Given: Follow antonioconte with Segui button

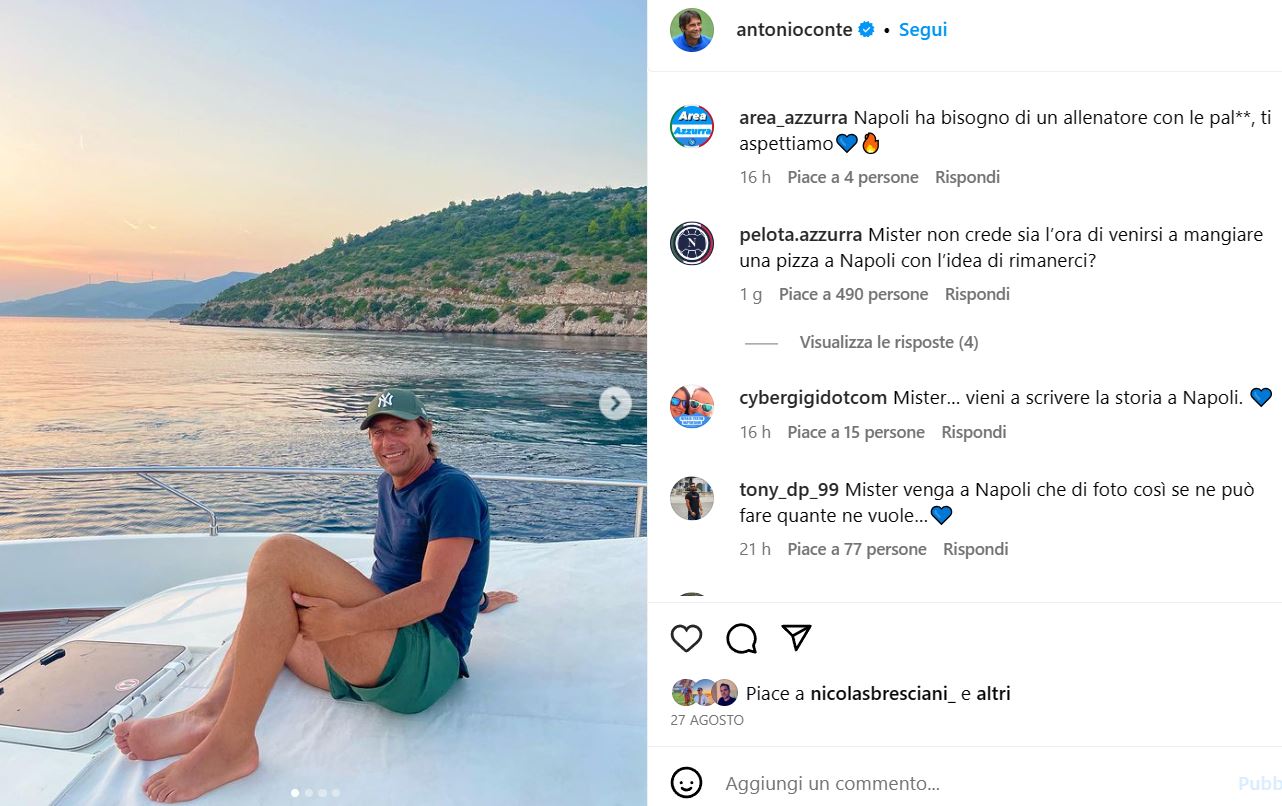Looking at the screenshot, I should click(x=922, y=30).
